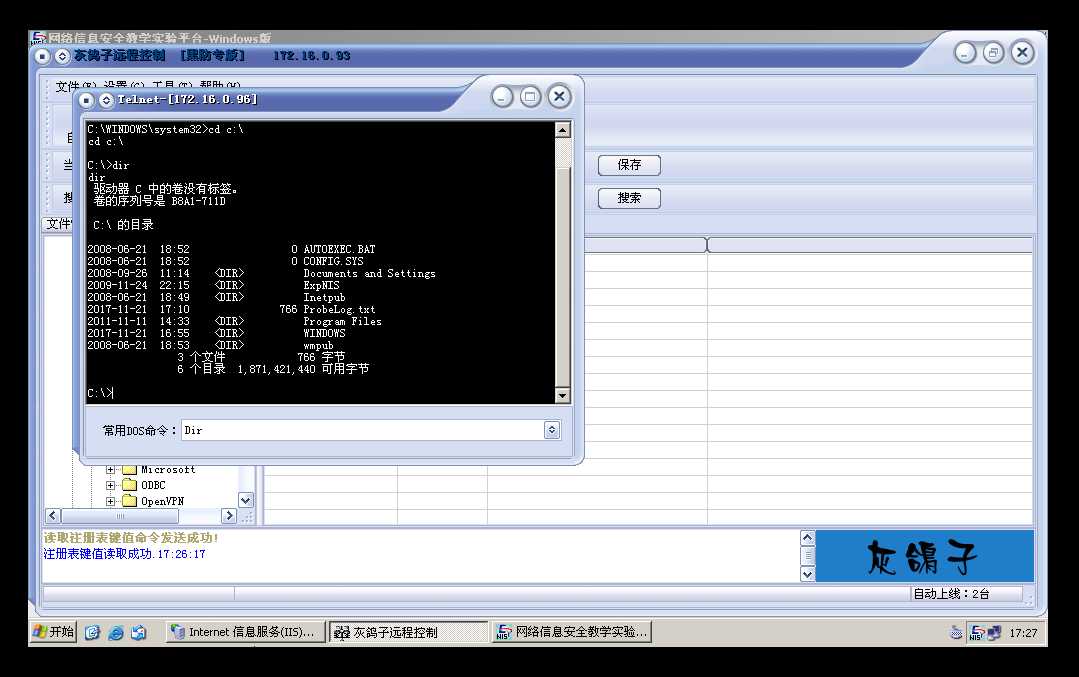Click the up-down arrows icon in Telnet title bar

tap(106, 100)
